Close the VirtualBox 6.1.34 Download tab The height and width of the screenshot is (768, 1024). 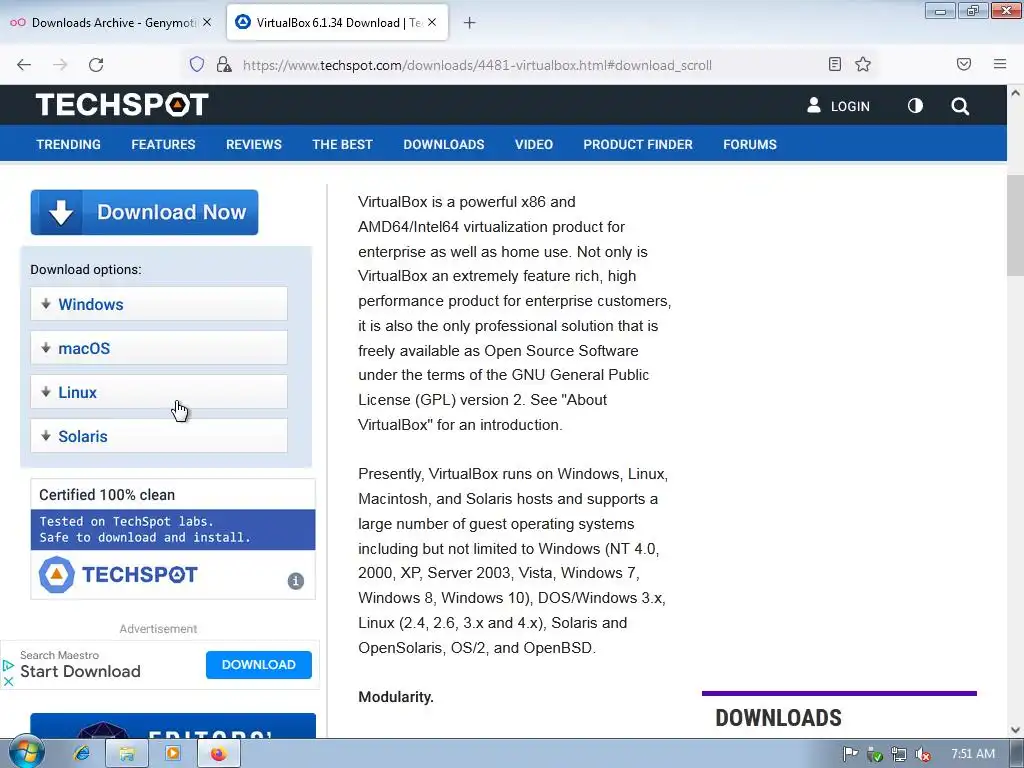pyautogui.click(x=432, y=22)
